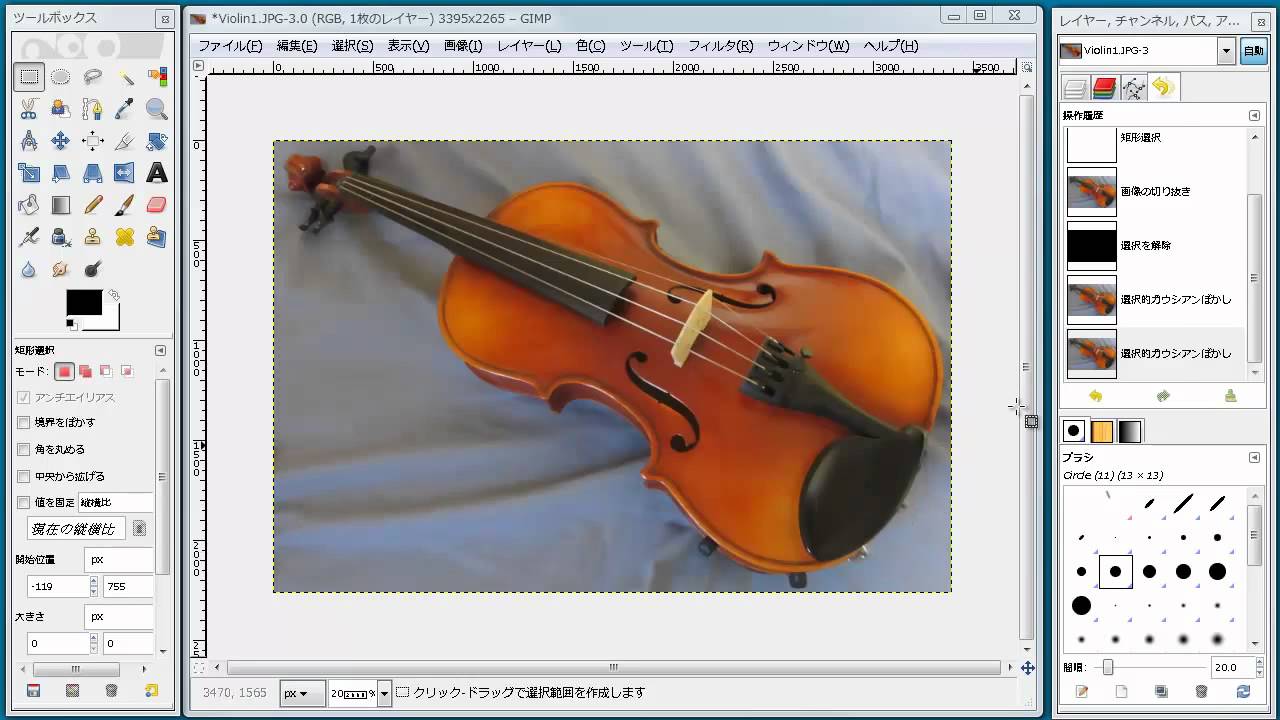Screen dimensions: 1280x720
Task: Switch to the undo history tab
Action: (x=1163, y=88)
